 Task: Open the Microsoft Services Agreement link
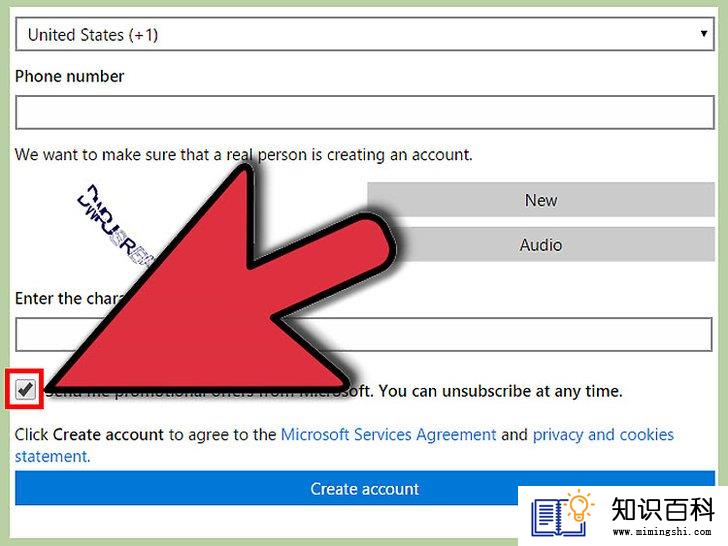pos(389,435)
